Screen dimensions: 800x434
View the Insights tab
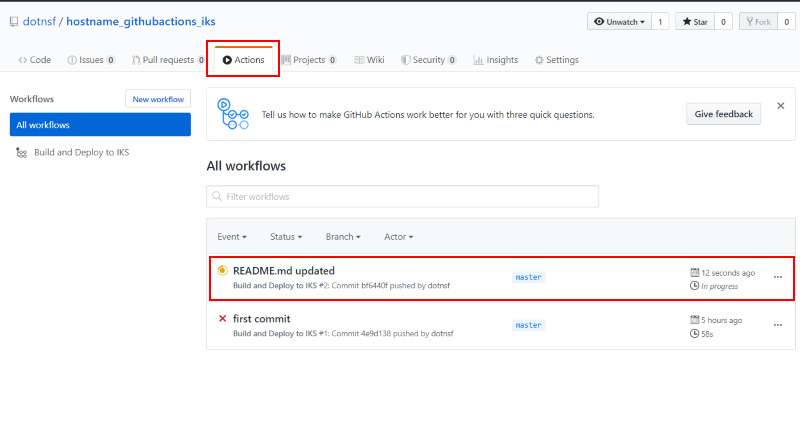[495, 60]
